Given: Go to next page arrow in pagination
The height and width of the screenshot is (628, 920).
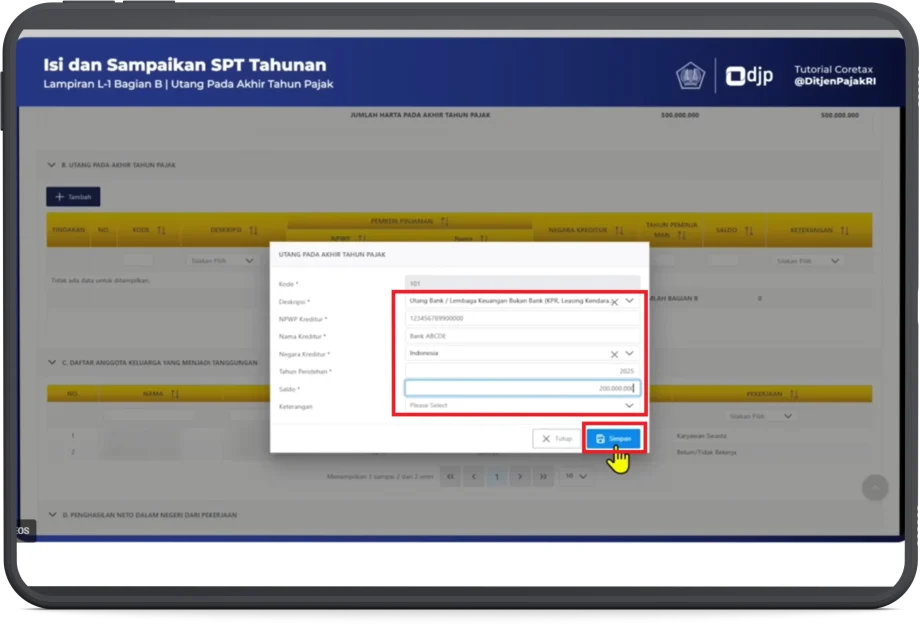Looking at the screenshot, I should click(519, 477).
